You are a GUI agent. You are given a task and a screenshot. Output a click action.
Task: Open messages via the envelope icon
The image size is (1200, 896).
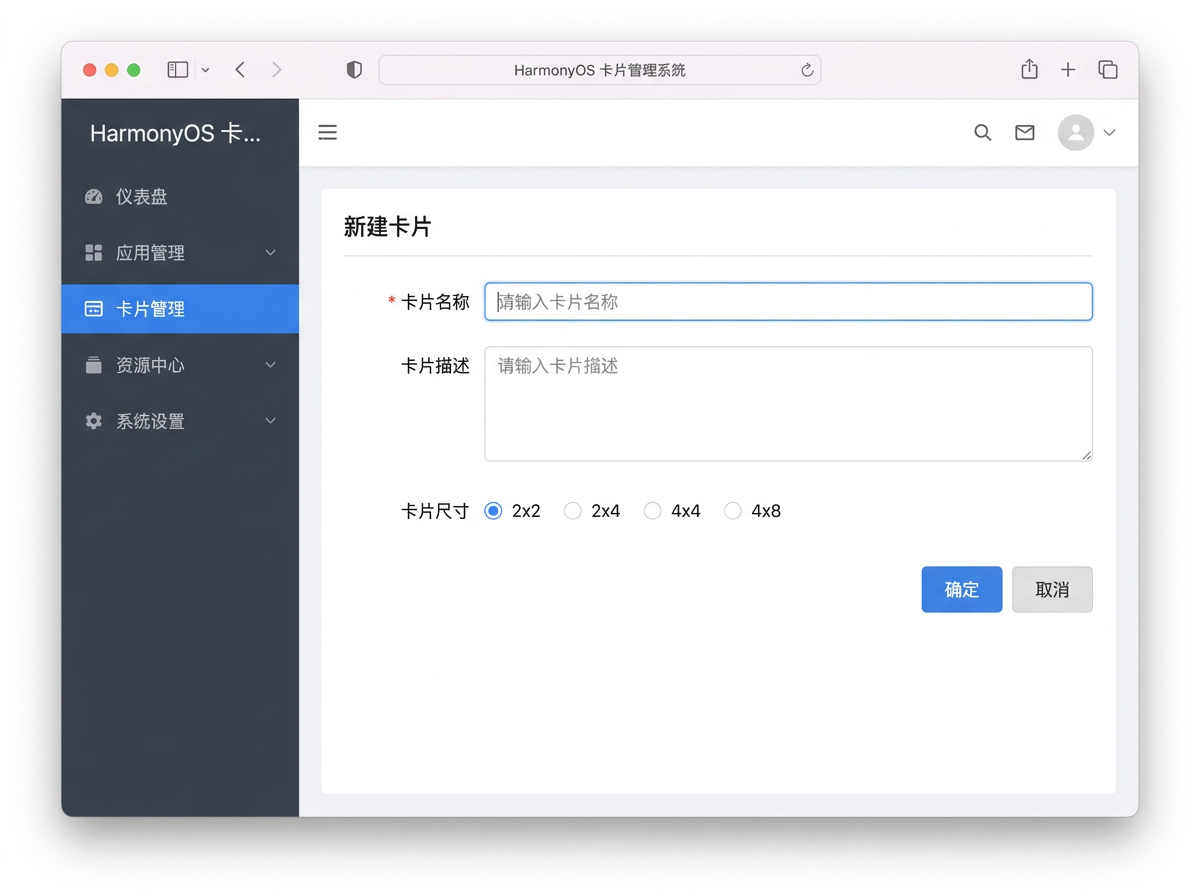coord(1025,132)
